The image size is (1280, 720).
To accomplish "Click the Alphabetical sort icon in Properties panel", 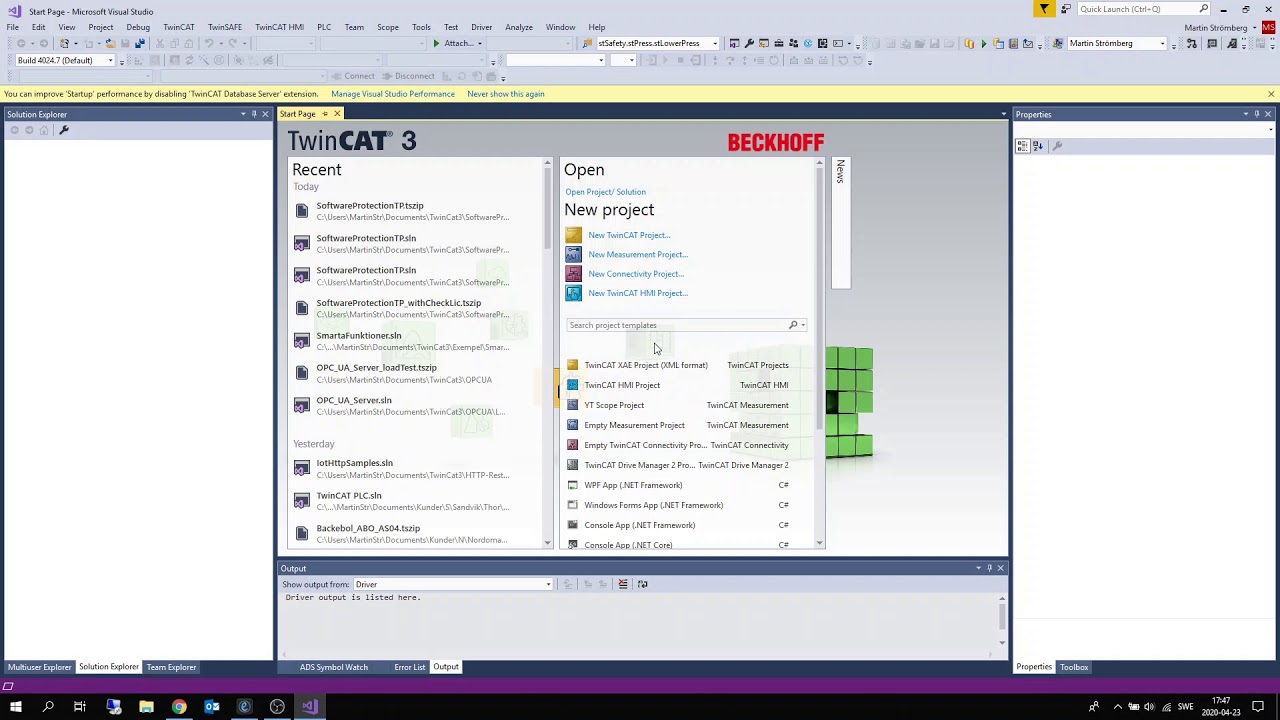I will (1038, 146).
